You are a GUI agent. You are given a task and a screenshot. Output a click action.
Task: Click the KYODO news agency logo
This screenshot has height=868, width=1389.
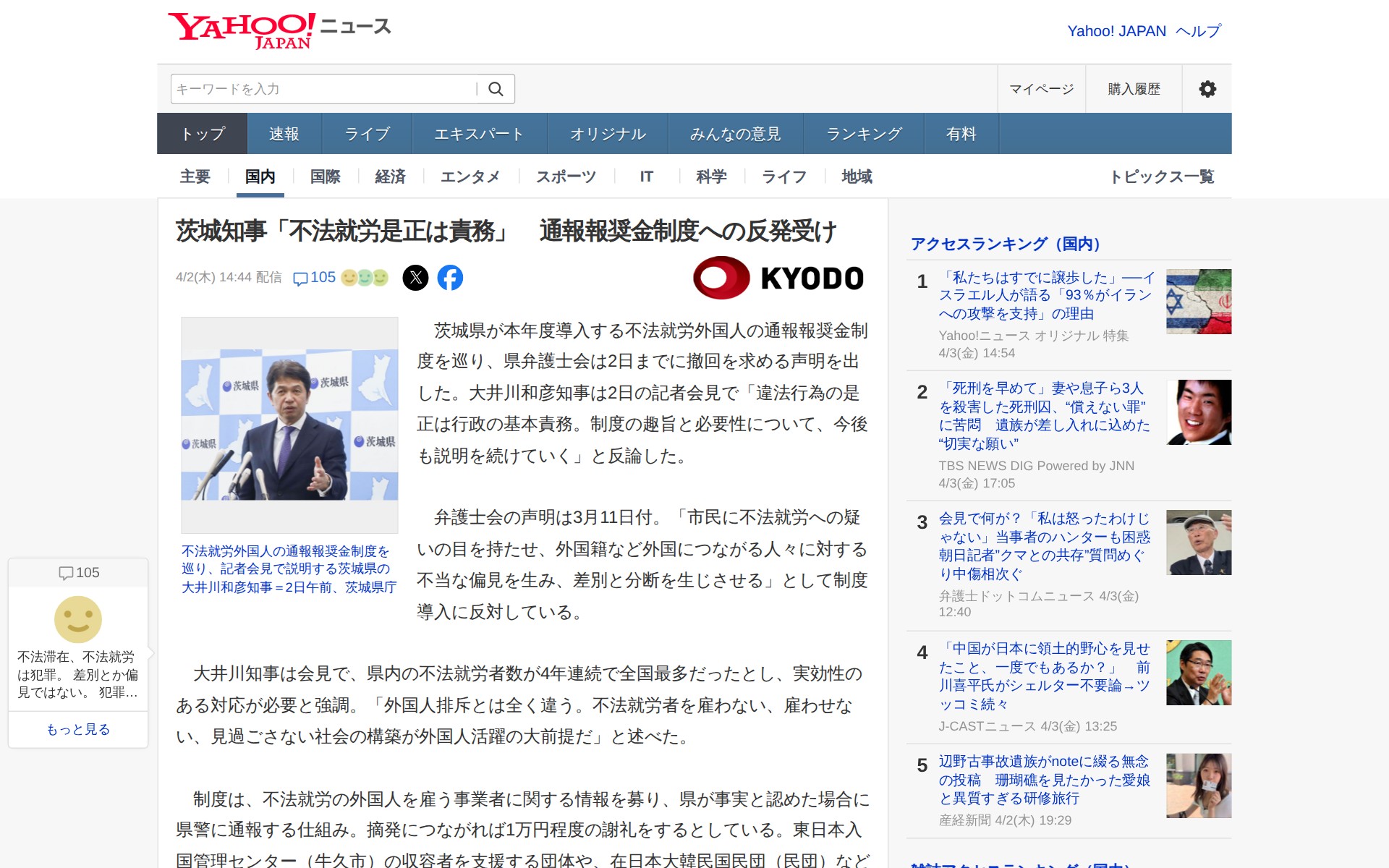click(778, 278)
